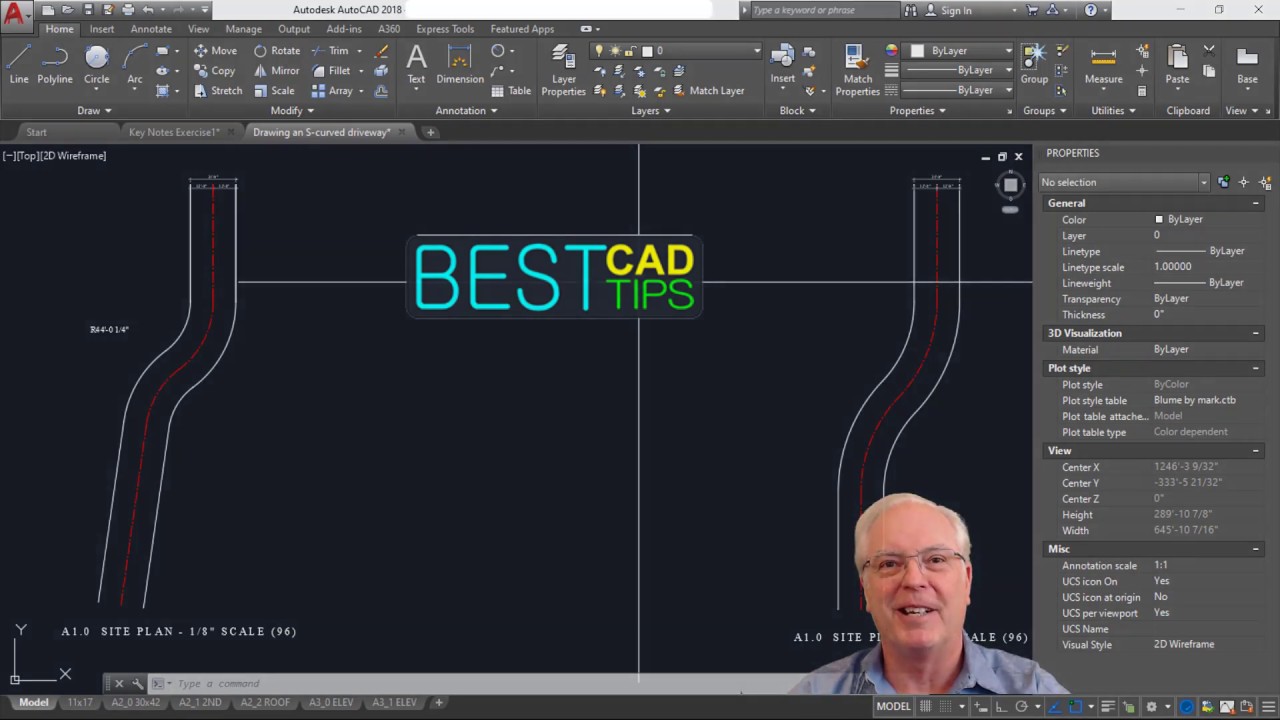The height and width of the screenshot is (720, 1280).
Task: Select the Fillet tool
Action: point(331,71)
